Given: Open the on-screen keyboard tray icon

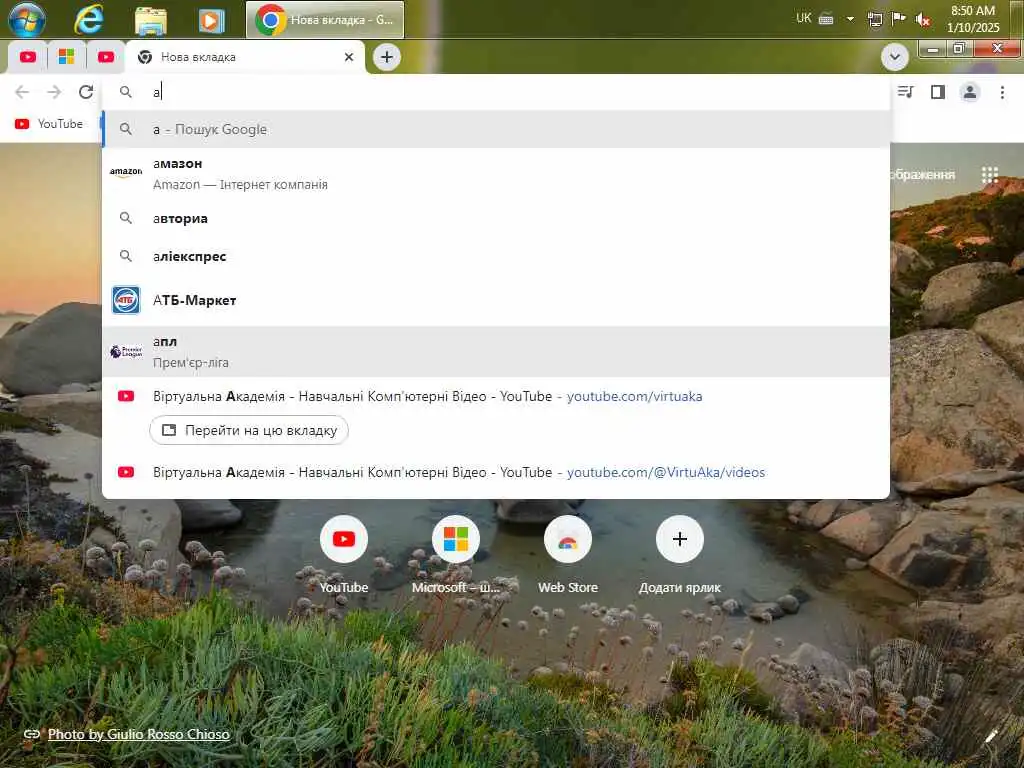Looking at the screenshot, I should 826,19.
